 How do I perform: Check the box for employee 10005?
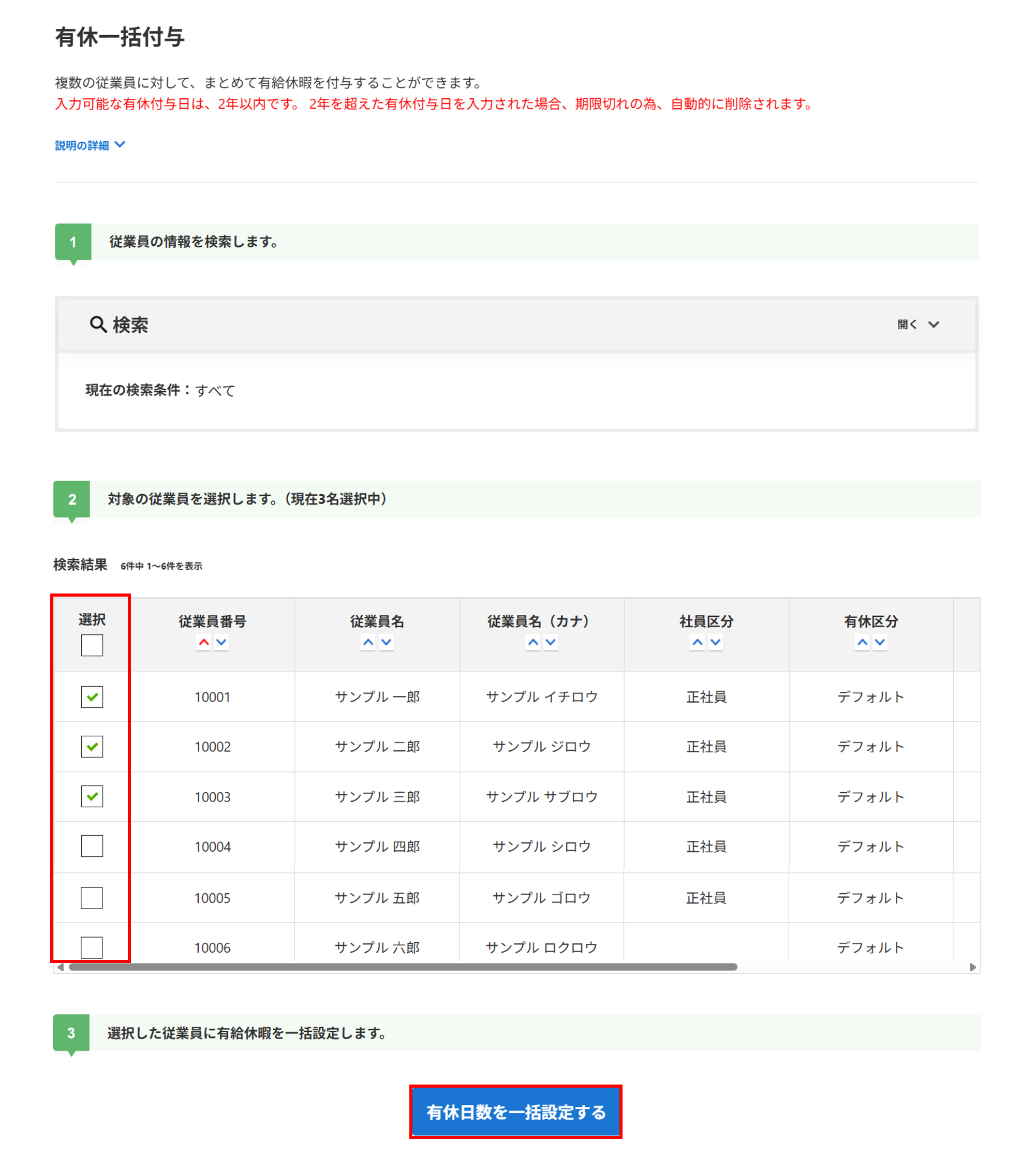coord(92,898)
